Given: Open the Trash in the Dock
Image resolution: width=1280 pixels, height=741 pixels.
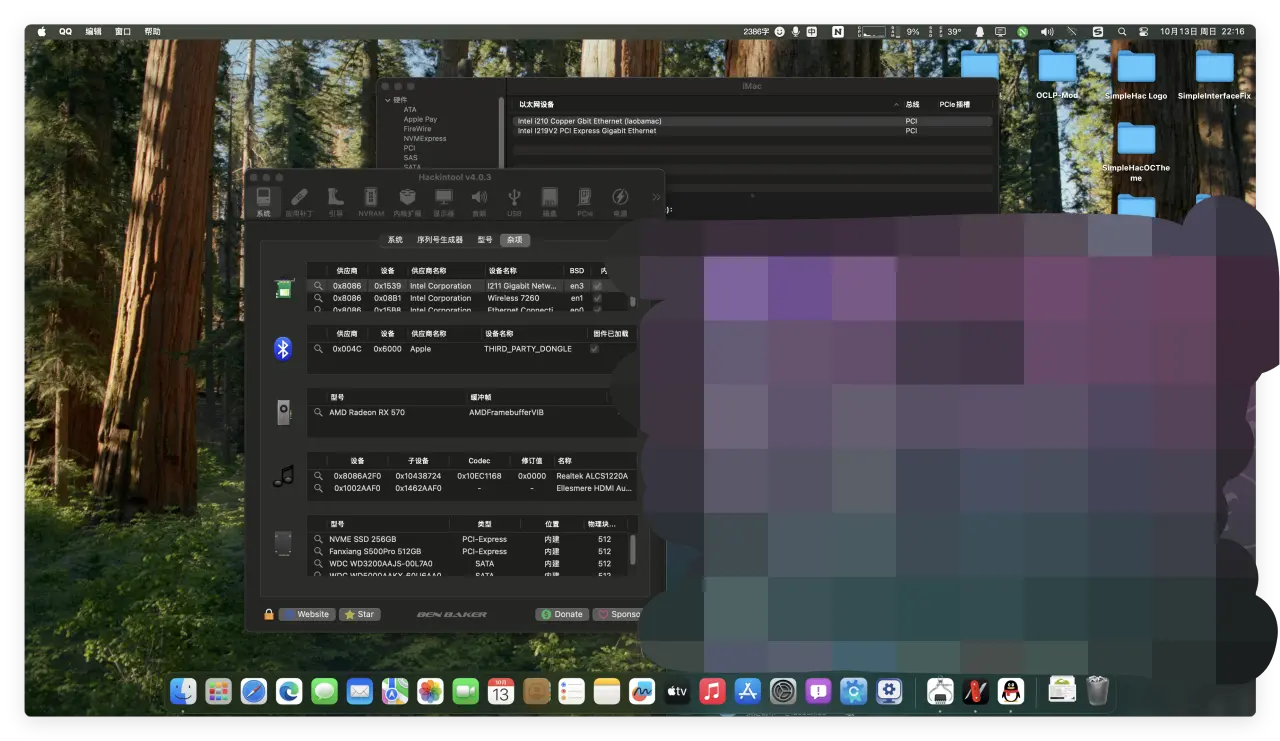Looking at the screenshot, I should tap(1098, 691).
